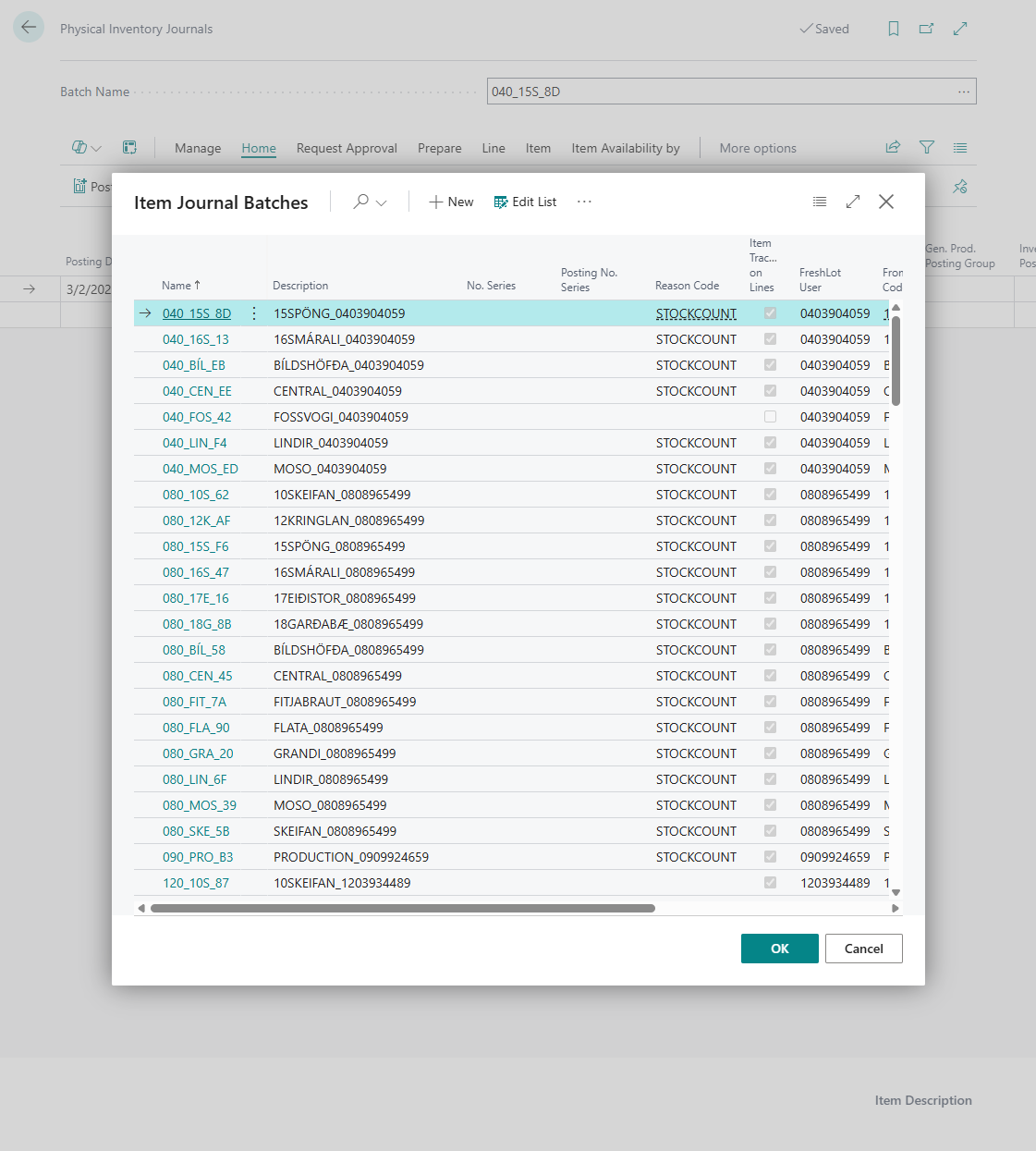The image size is (1036, 1151).
Task: Click the share icon in background toolbar
Action: 893,147
